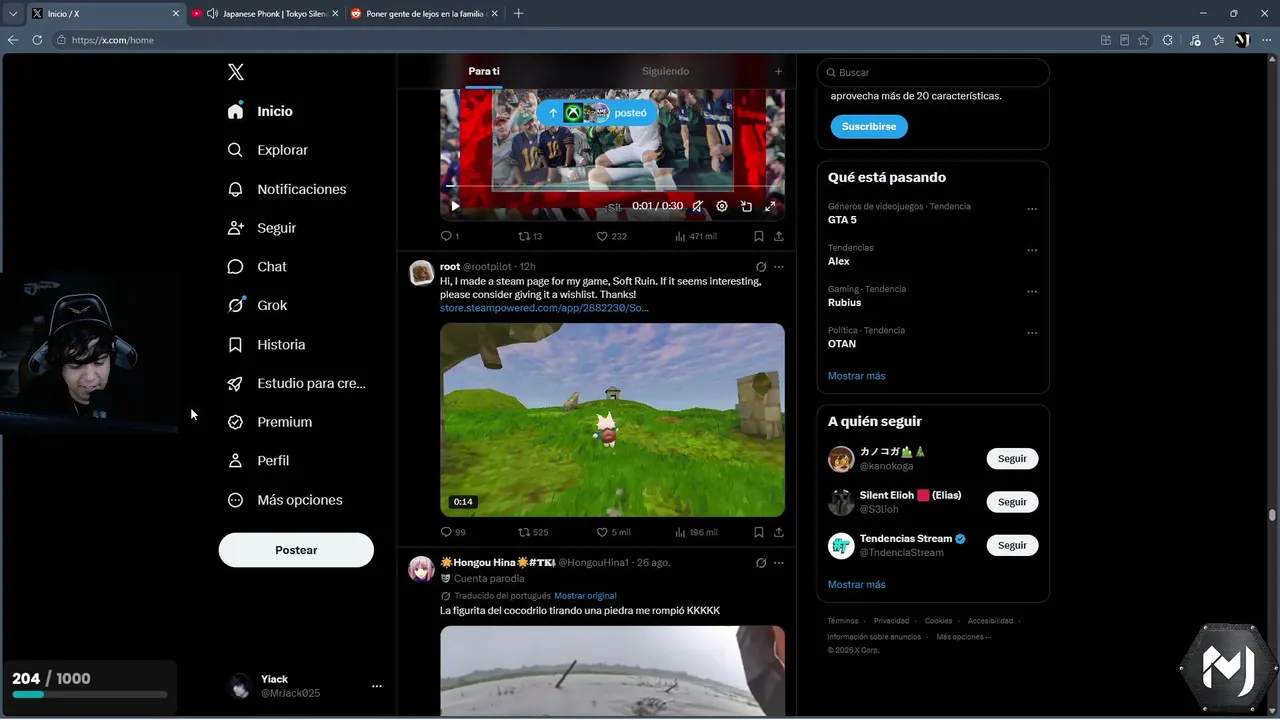Share root's Soft Ruin post

779,532
